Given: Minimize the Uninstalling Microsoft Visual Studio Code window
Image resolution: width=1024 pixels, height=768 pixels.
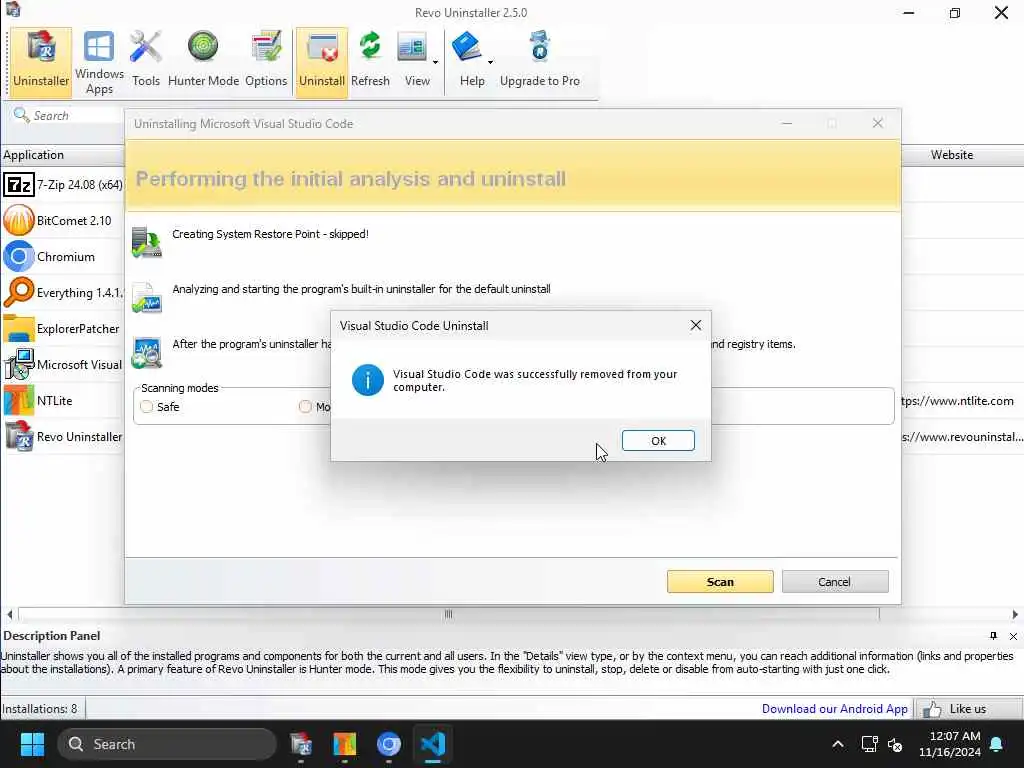Looking at the screenshot, I should click(x=787, y=123).
